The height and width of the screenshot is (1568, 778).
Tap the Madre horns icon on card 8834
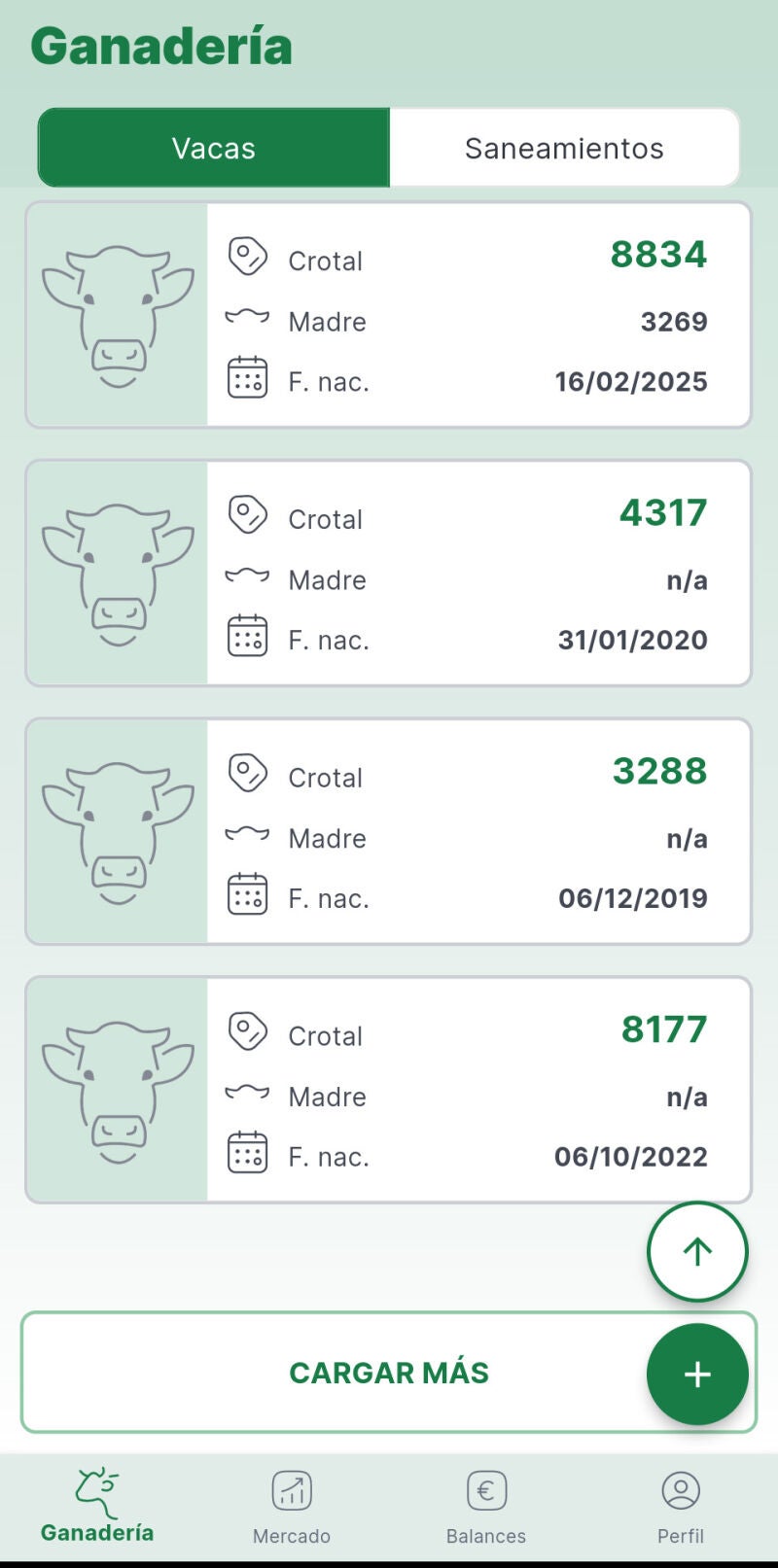(x=247, y=317)
